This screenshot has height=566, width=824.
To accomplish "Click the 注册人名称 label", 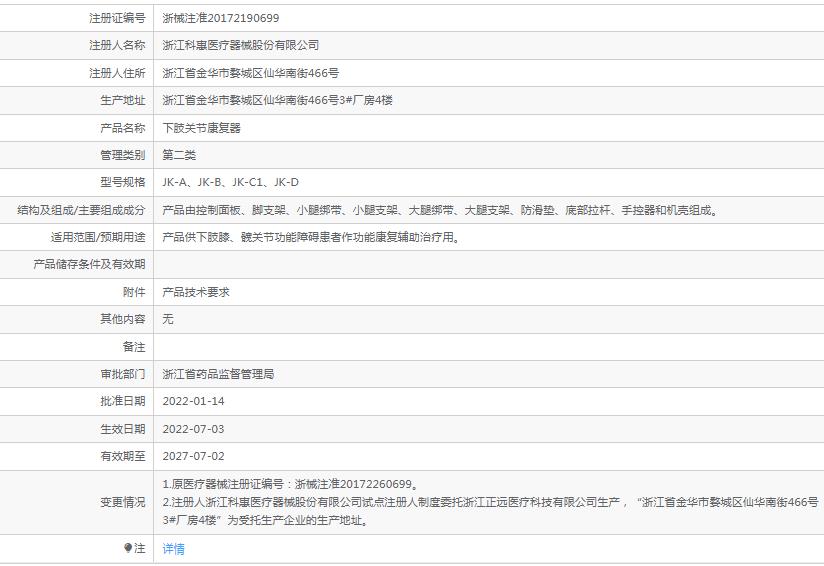I will [x=117, y=45].
